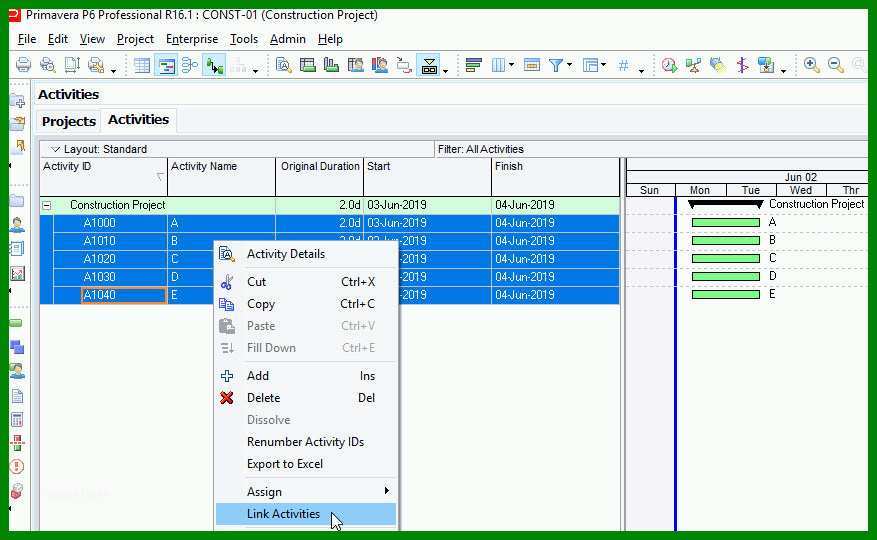
Task: Click the Original Duration column header
Action: click(x=320, y=176)
